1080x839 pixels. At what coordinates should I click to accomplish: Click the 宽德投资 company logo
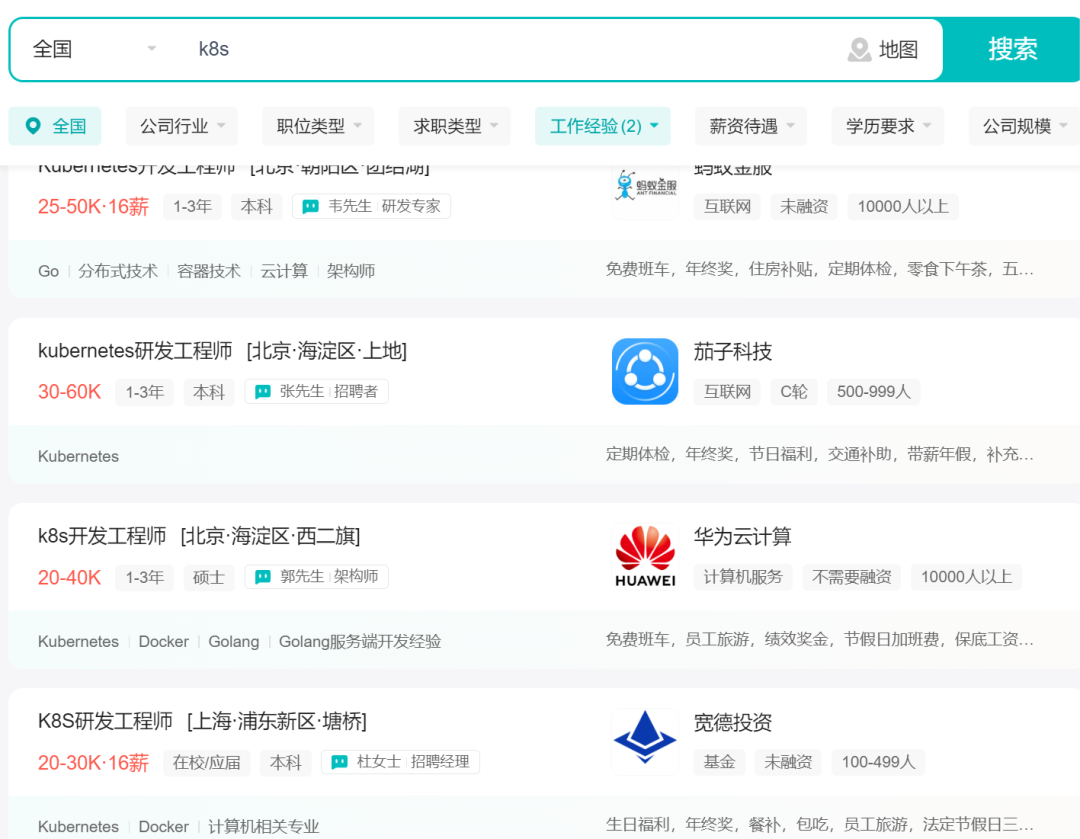[645, 741]
